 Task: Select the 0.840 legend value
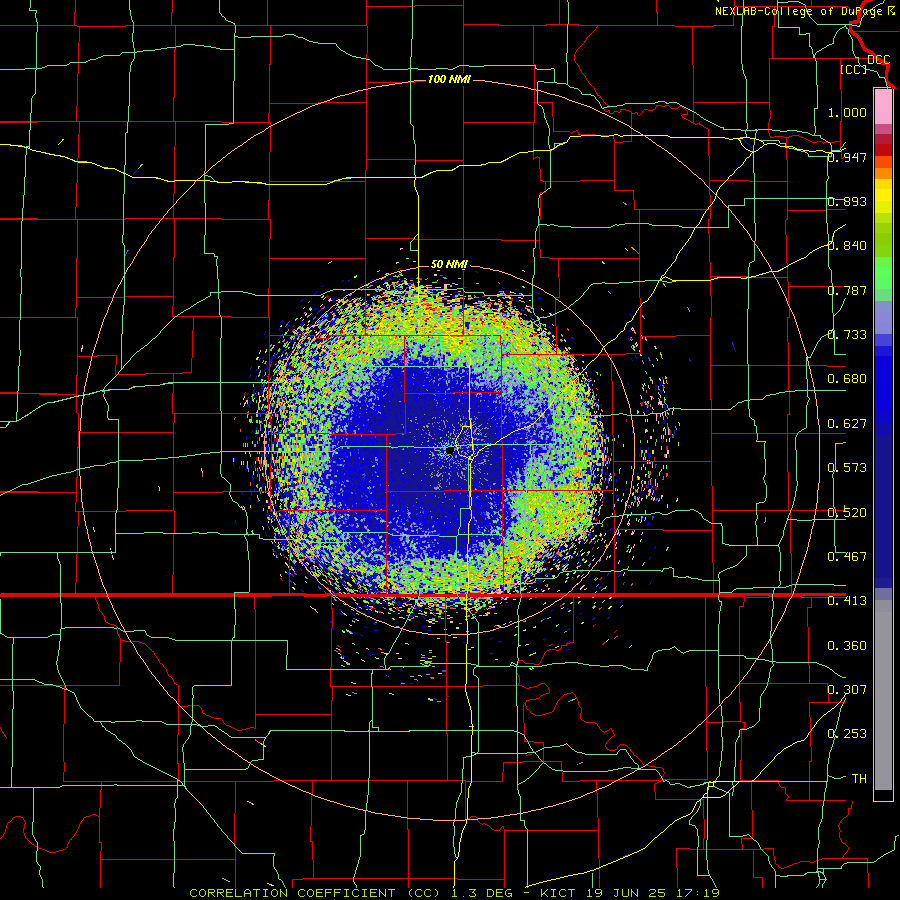(847, 246)
